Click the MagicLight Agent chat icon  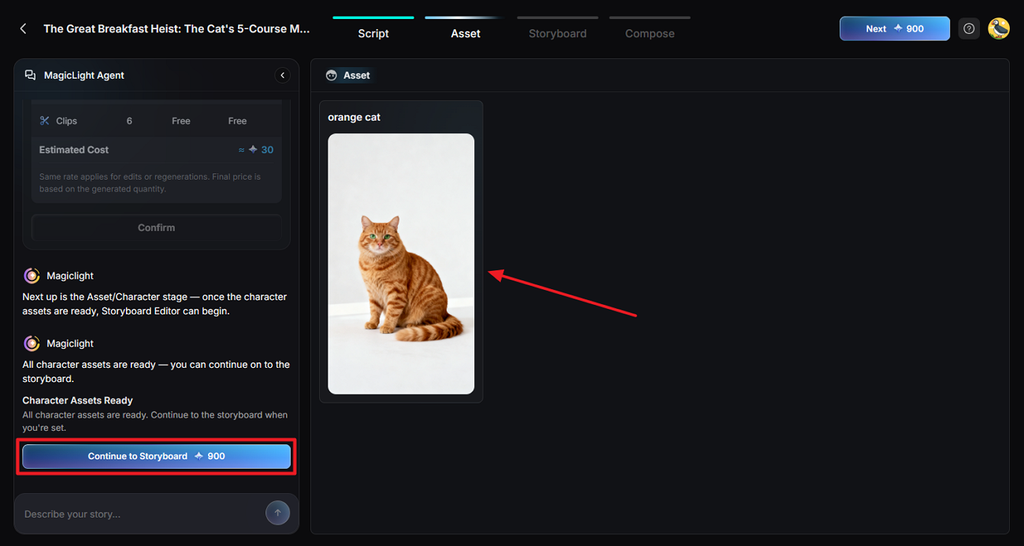(30, 75)
